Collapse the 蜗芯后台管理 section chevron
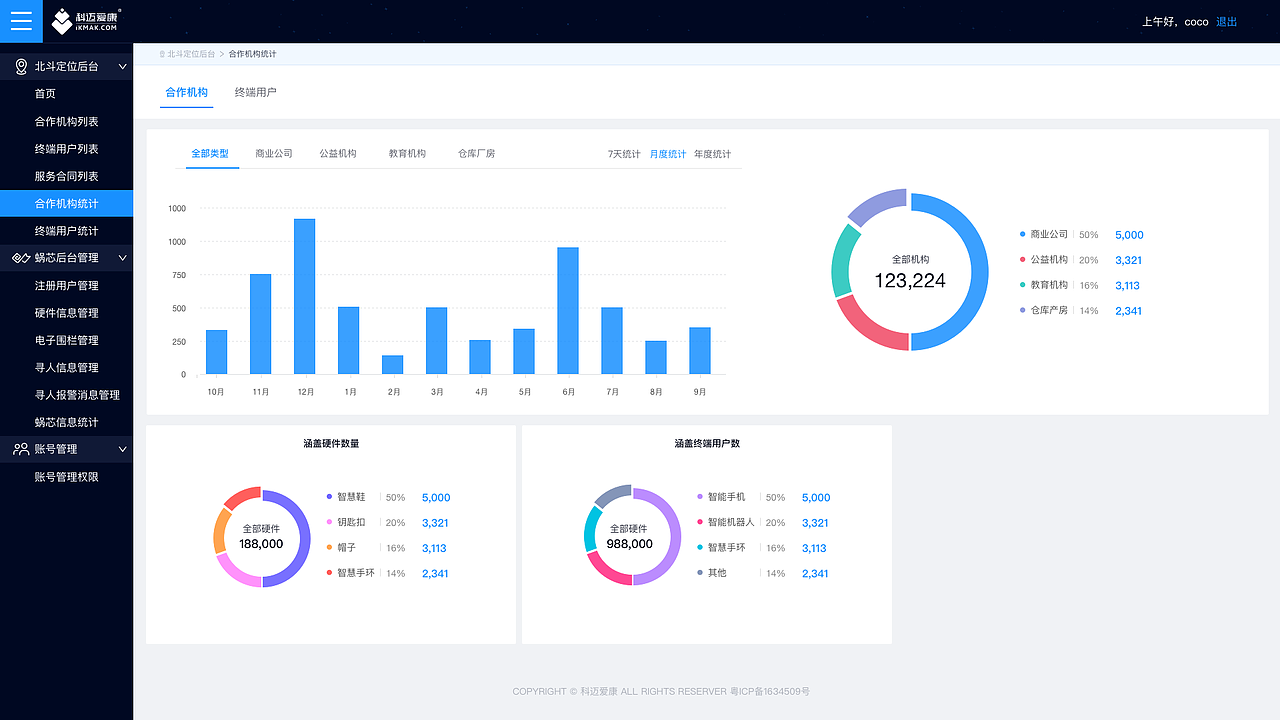The height and width of the screenshot is (720, 1280). (123, 258)
